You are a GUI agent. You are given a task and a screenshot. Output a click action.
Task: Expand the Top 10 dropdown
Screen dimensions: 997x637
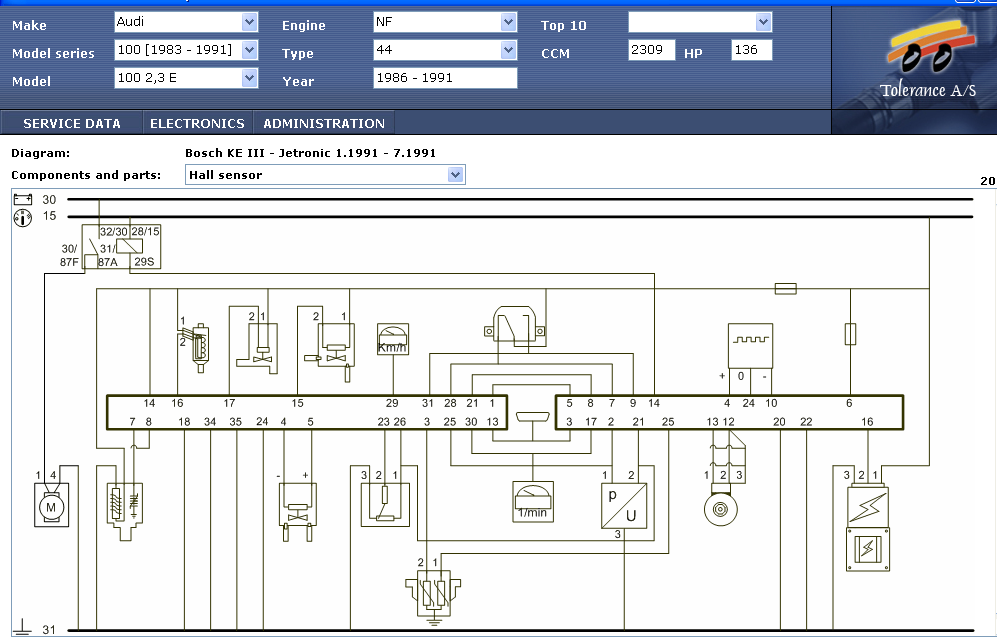(x=700, y=22)
